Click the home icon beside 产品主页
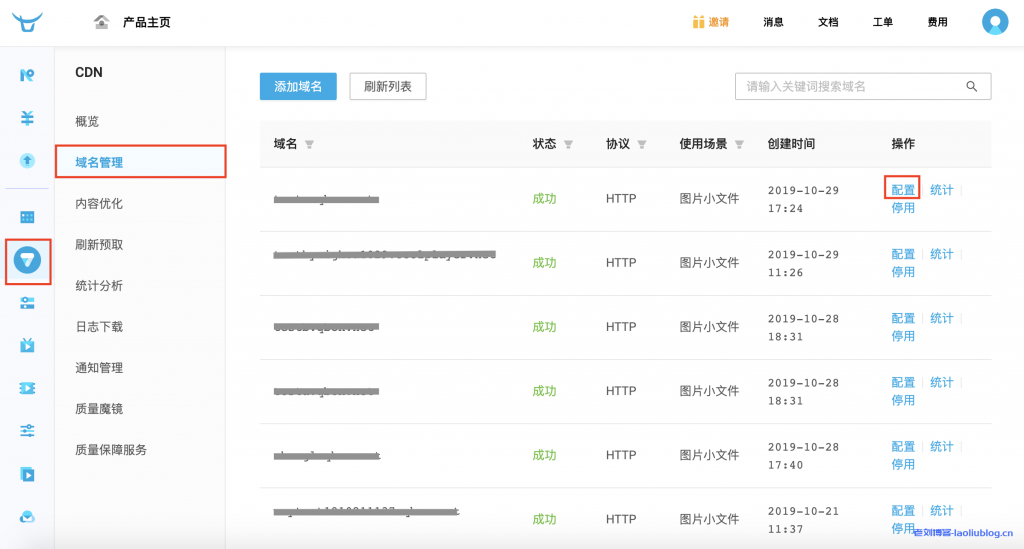This screenshot has width=1024, height=549. (101, 22)
